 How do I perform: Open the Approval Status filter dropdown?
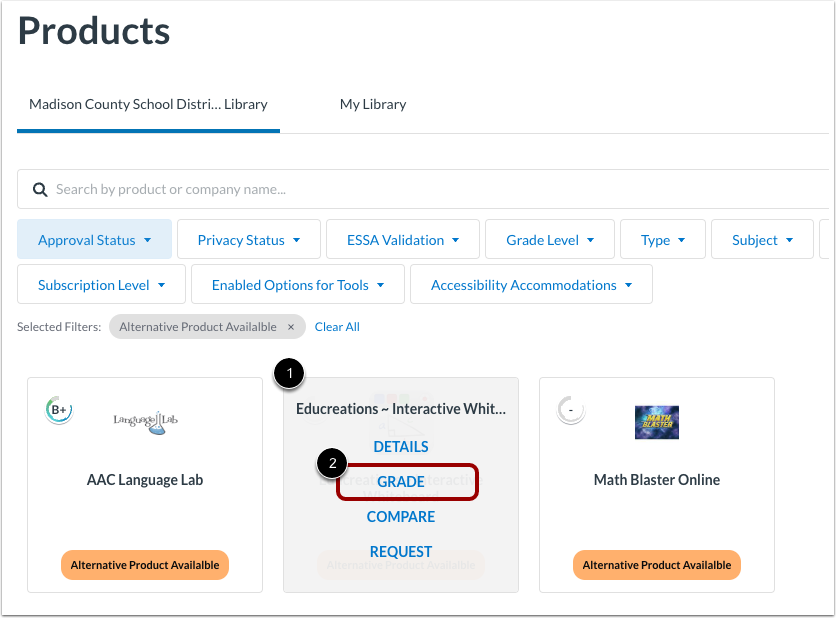tap(94, 239)
